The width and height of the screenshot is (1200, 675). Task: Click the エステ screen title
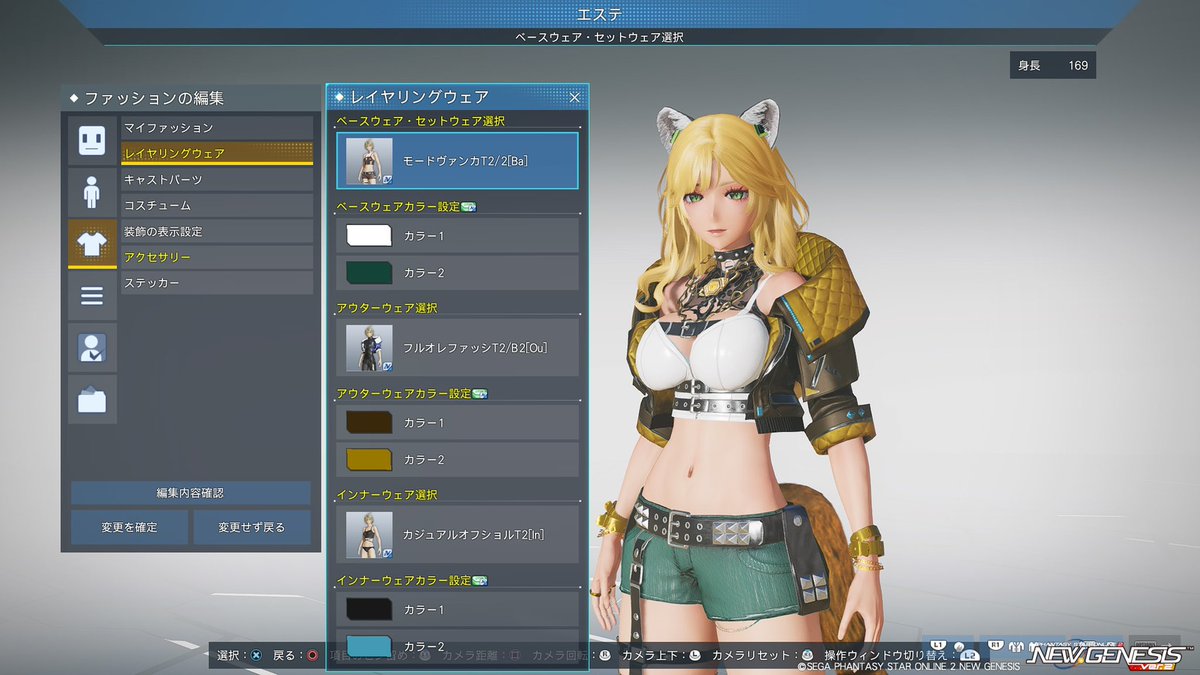tap(599, 14)
